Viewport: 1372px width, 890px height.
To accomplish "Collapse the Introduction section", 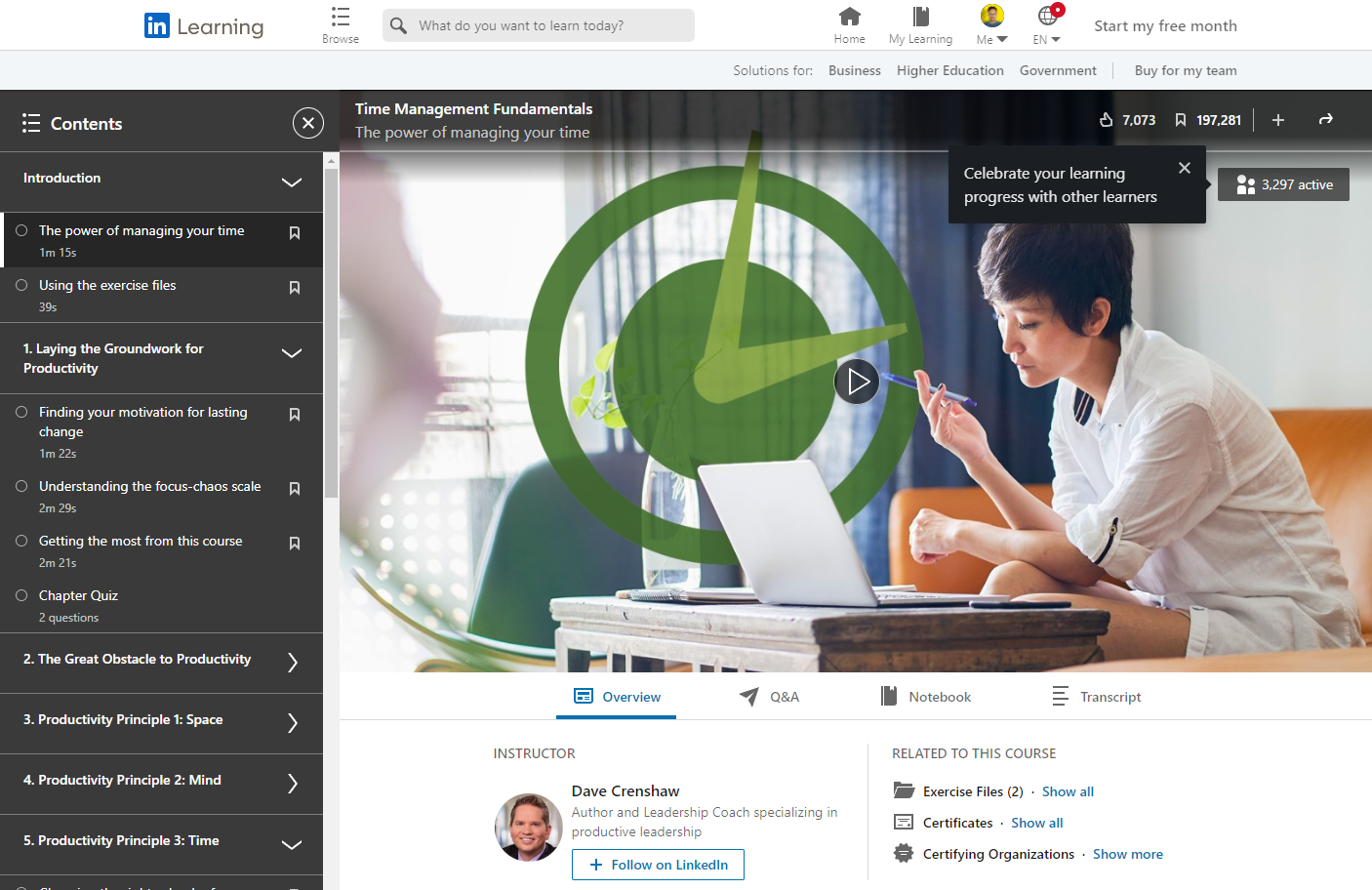I will [292, 182].
